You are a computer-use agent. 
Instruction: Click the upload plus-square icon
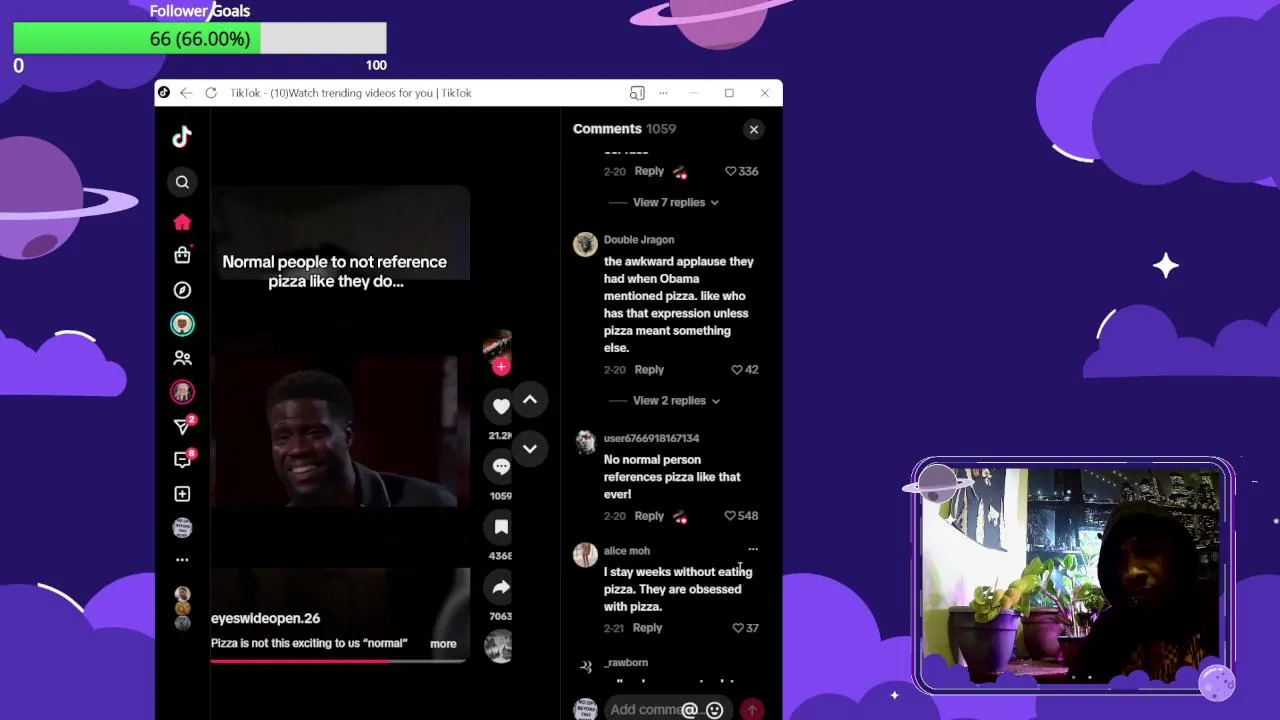(182, 494)
